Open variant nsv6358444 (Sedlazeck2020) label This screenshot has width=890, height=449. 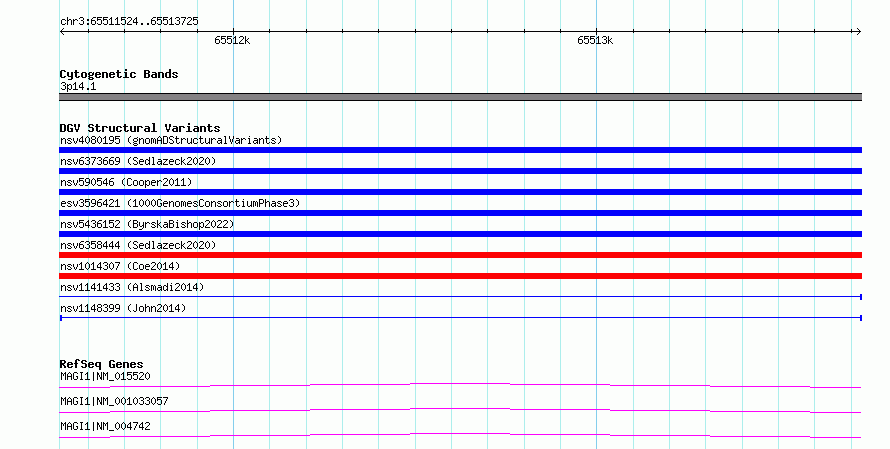(x=138, y=245)
